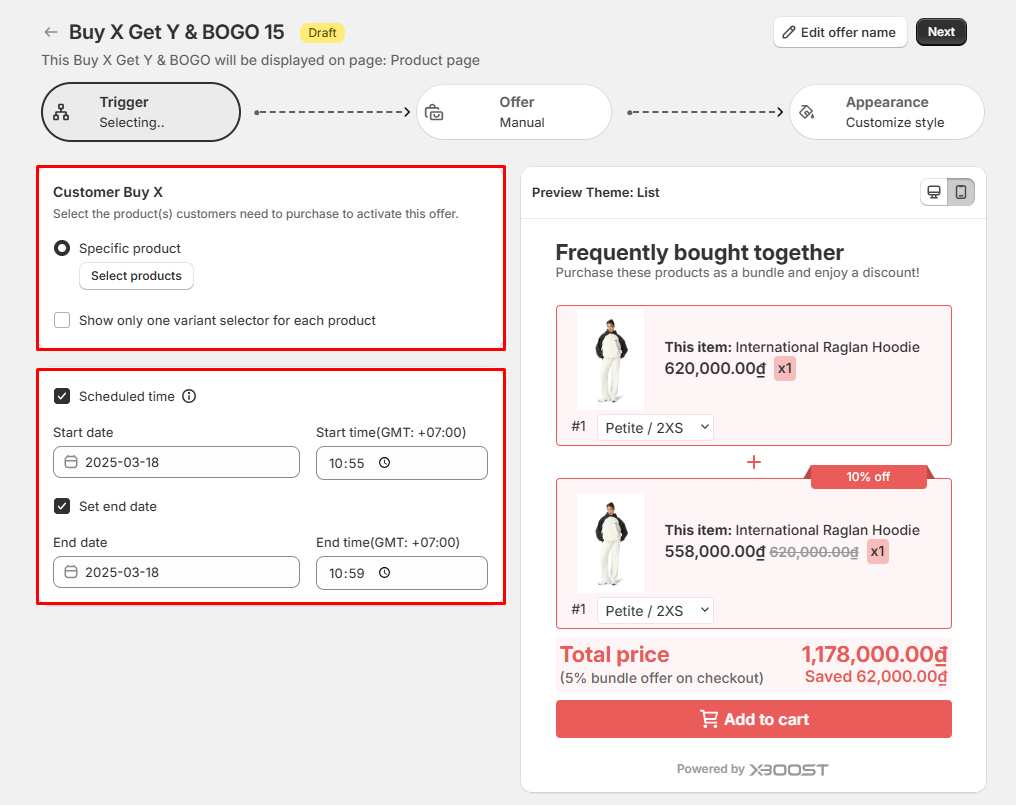Toggle the Set end date checkbox
The width and height of the screenshot is (1016, 805).
pos(62,506)
